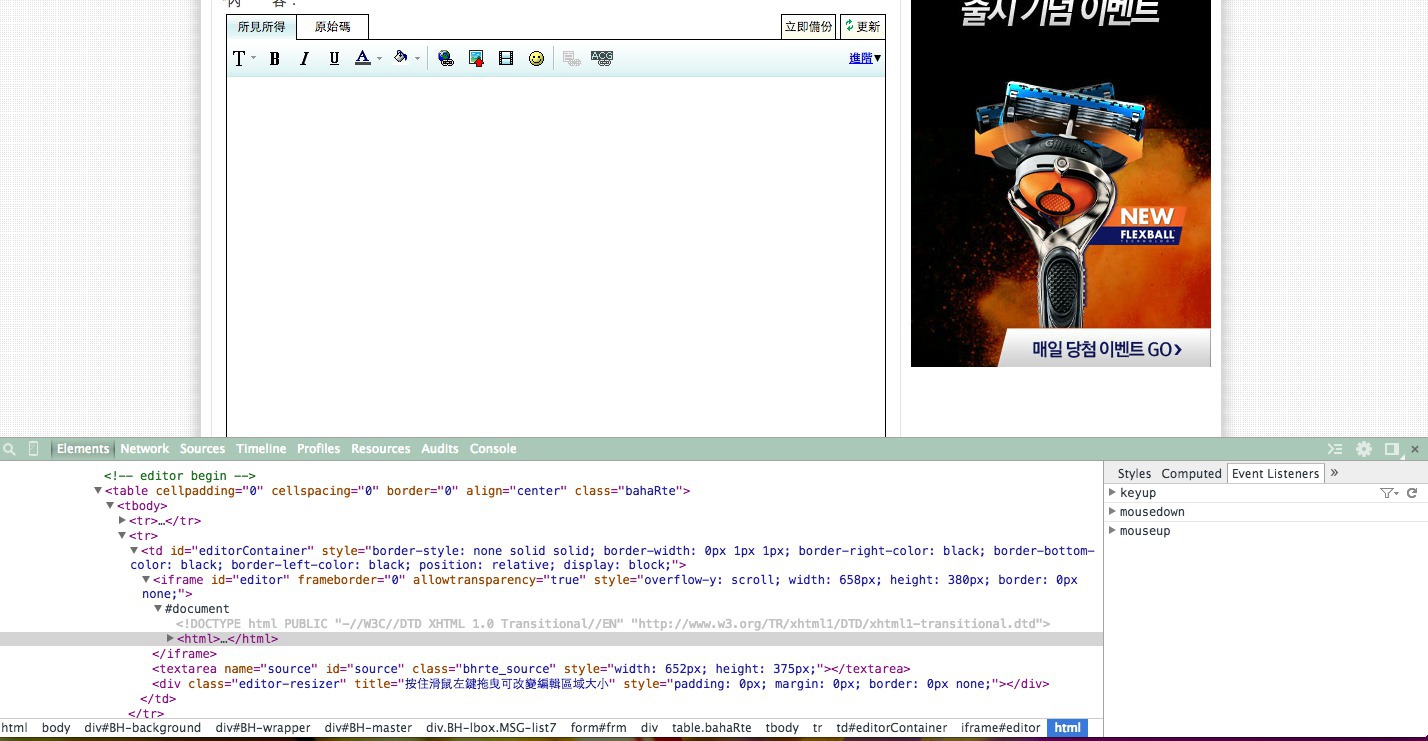Screen dimensions: 1428x741
Task: Show the console drawer icon
Action: click(x=1335, y=449)
